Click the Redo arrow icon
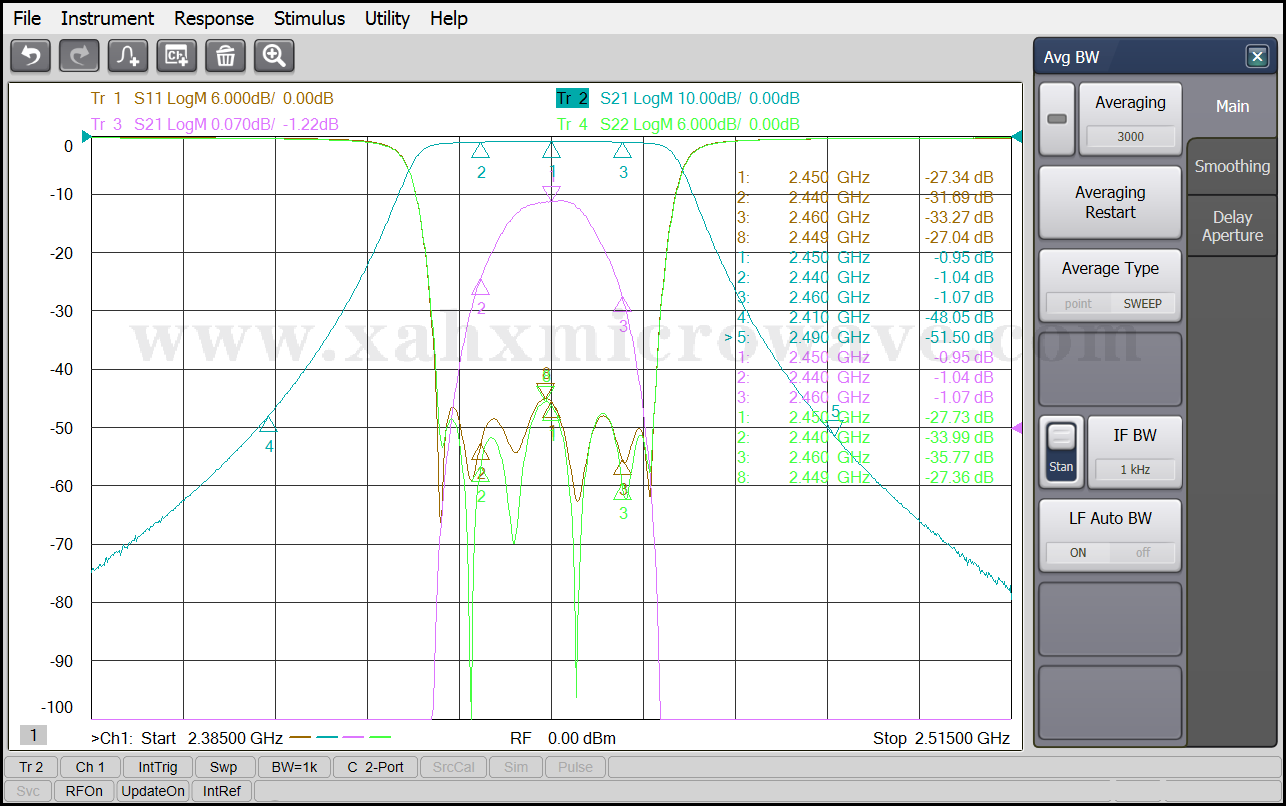The width and height of the screenshot is (1286, 806). pos(79,56)
